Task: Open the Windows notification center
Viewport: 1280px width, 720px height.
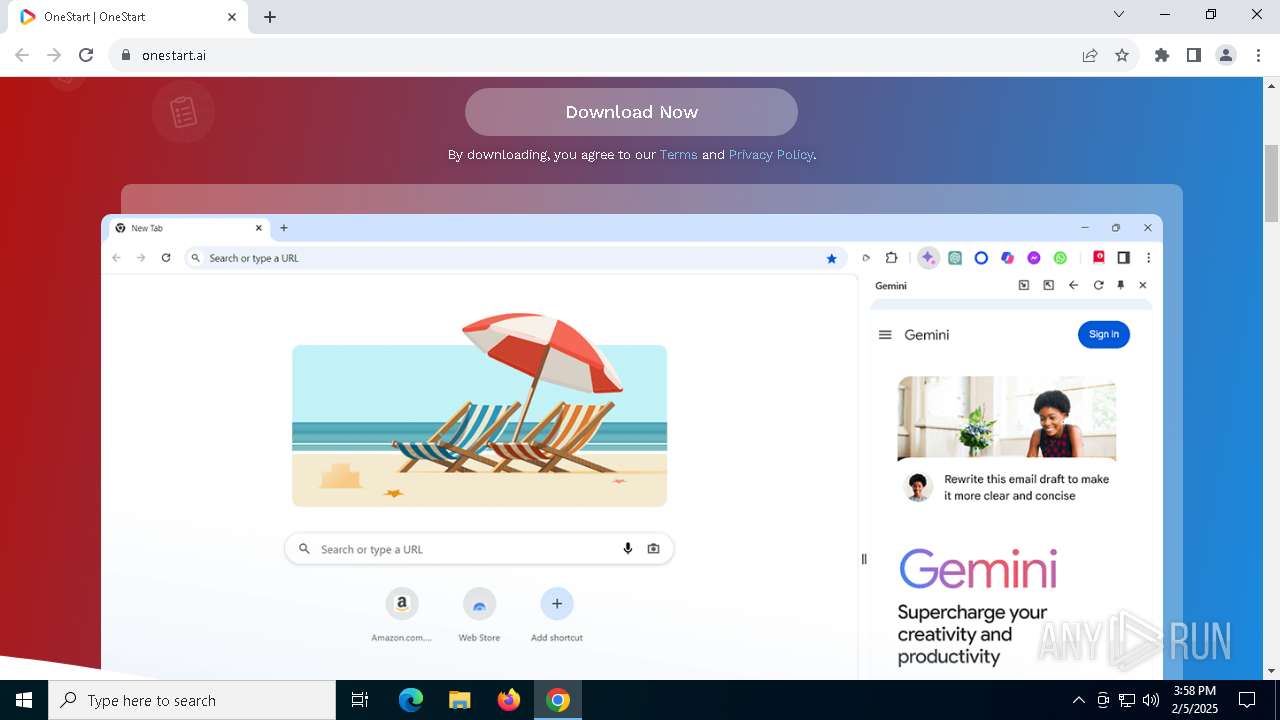Action: tap(1247, 700)
